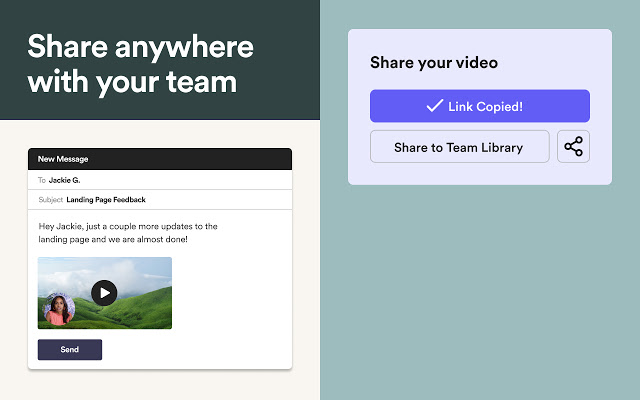Viewport: 640px width, 400px height.
Task: Click the Landing Page Feedback subject text
Action: 105,200
